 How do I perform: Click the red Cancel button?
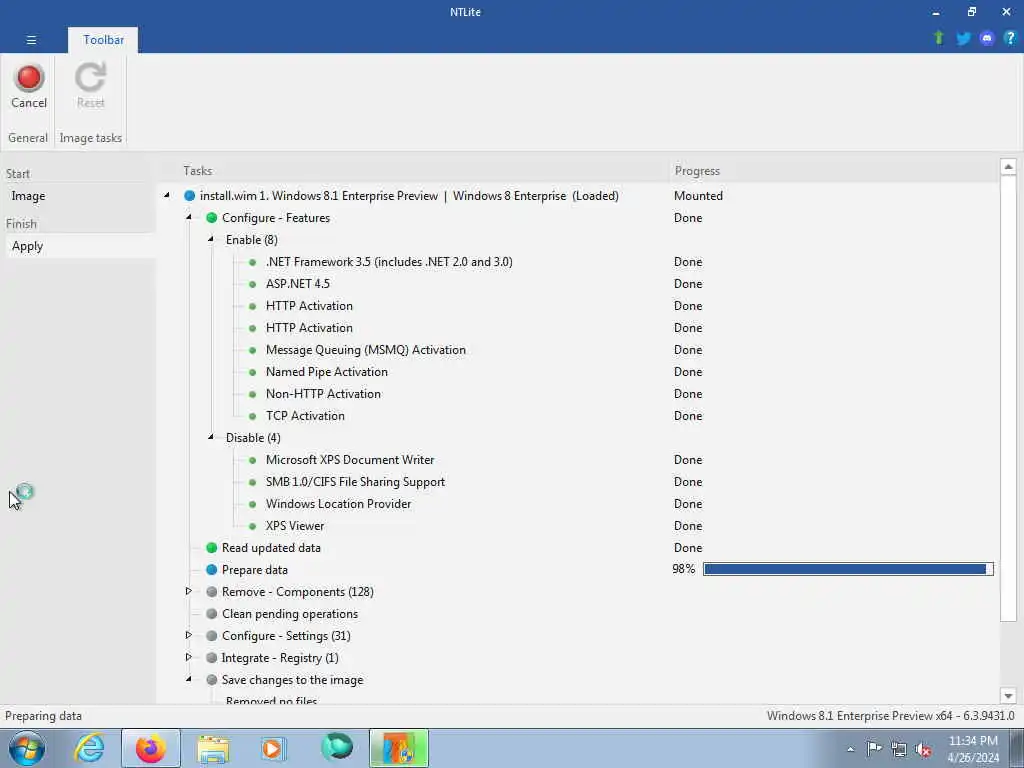click(x=29, y=86)
